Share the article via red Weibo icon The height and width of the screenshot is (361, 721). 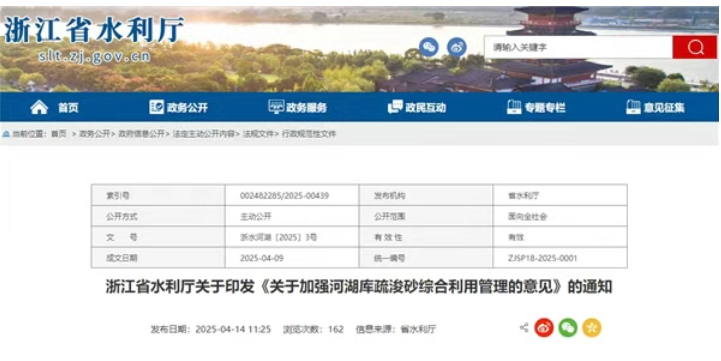[544, 328]
